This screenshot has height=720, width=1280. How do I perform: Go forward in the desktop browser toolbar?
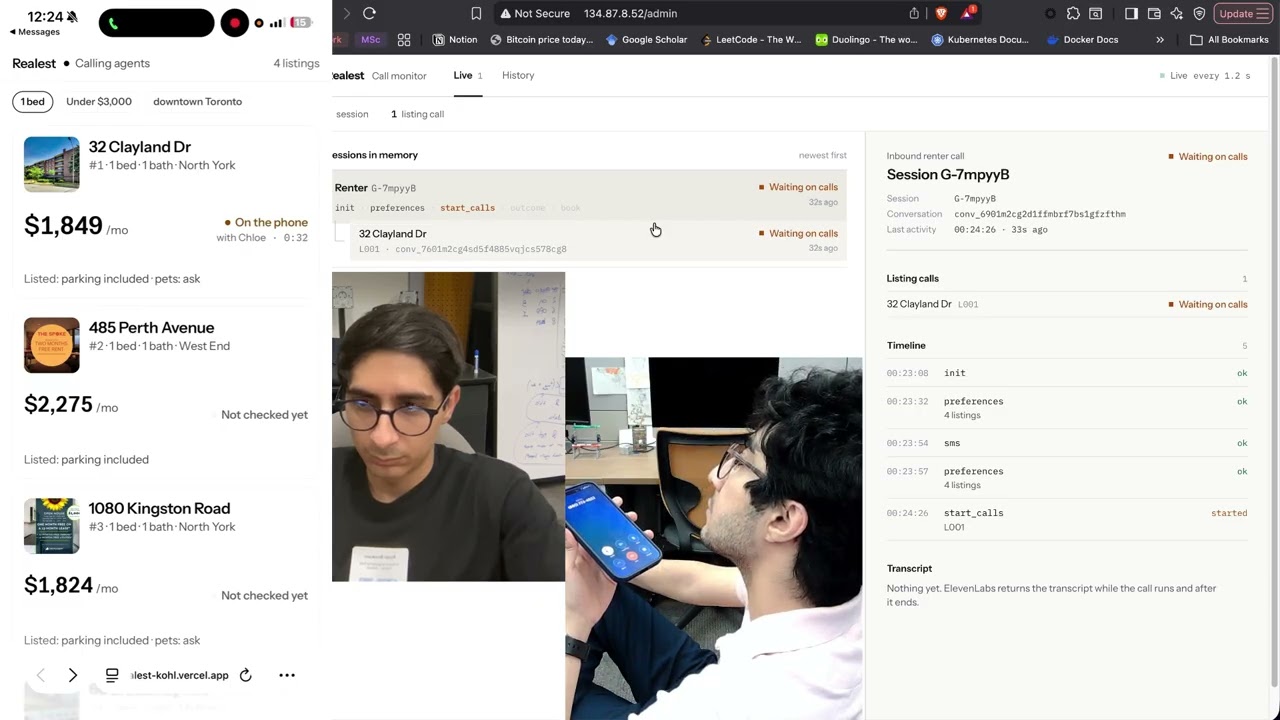point(346,13)
